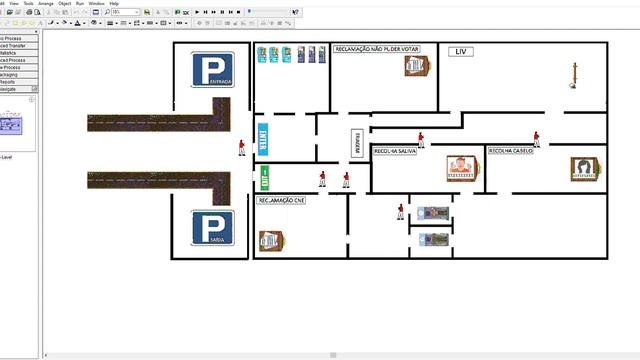Switch to Advanced Transfer panel
This screenshot has width=640, height=360.
pos(19,46)
